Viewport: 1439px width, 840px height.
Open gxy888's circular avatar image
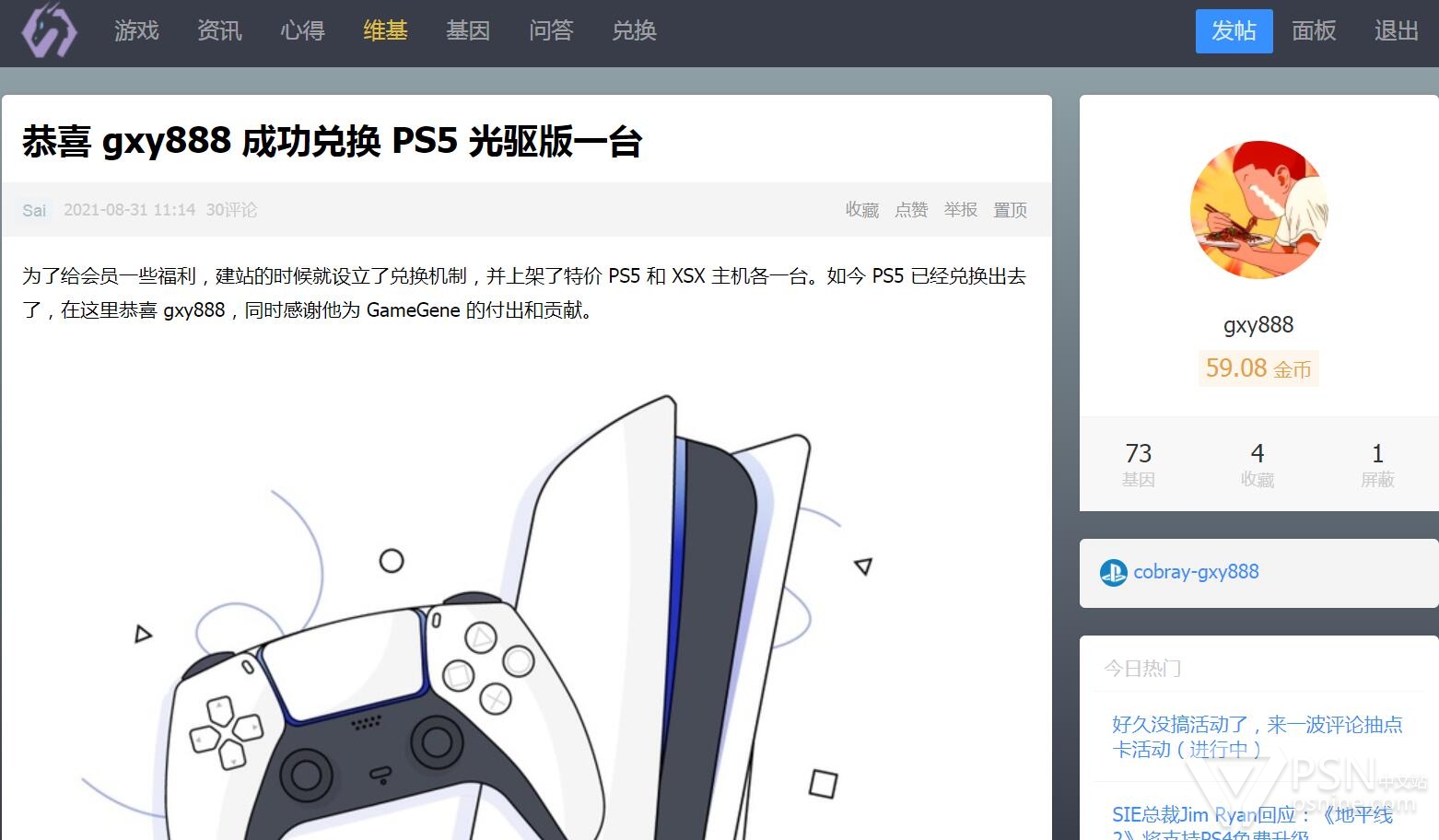(1258, 210)
